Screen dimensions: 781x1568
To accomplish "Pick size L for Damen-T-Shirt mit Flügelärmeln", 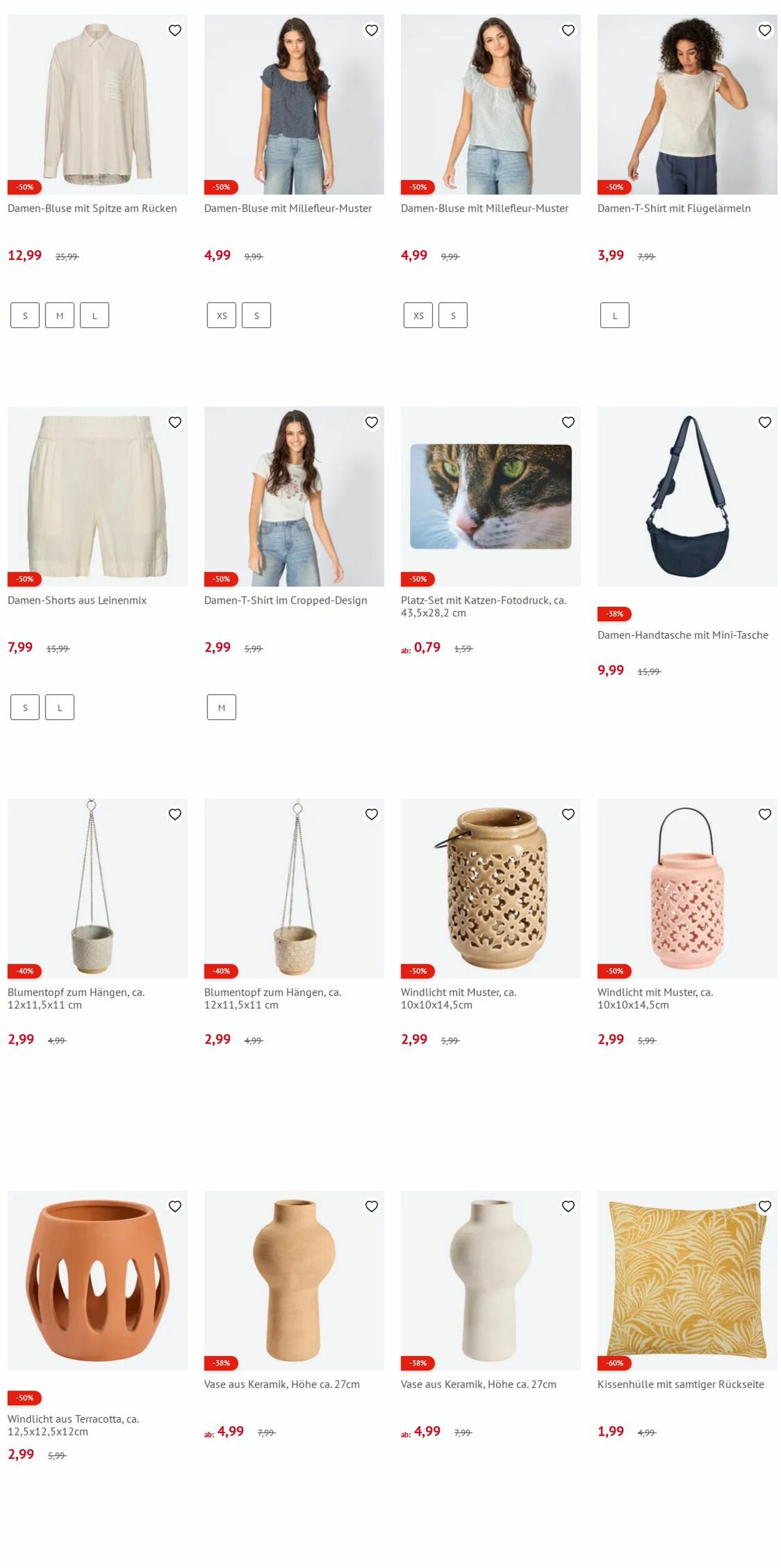I will [x=615, y=316].
